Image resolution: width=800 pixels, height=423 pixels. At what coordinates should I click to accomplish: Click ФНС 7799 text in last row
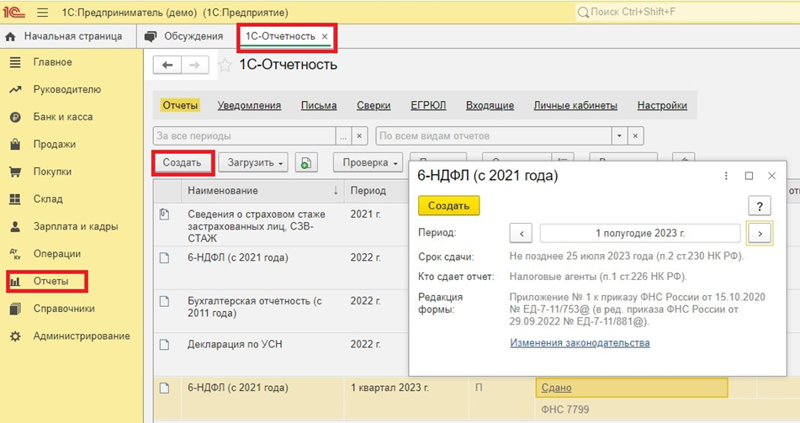[565, 409]
